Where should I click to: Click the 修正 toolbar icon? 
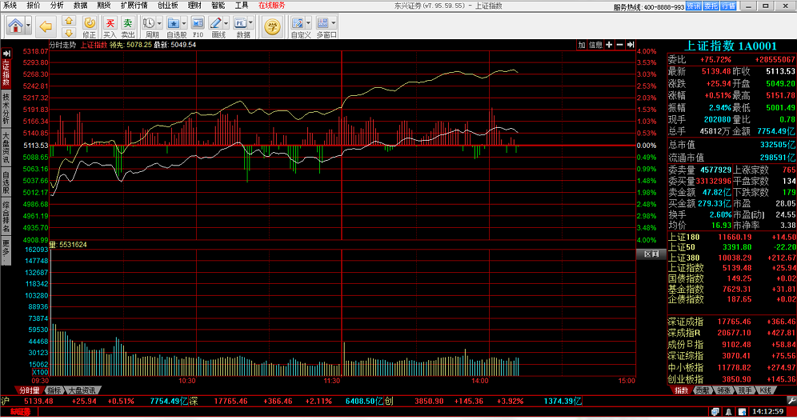tap(89, 27)
